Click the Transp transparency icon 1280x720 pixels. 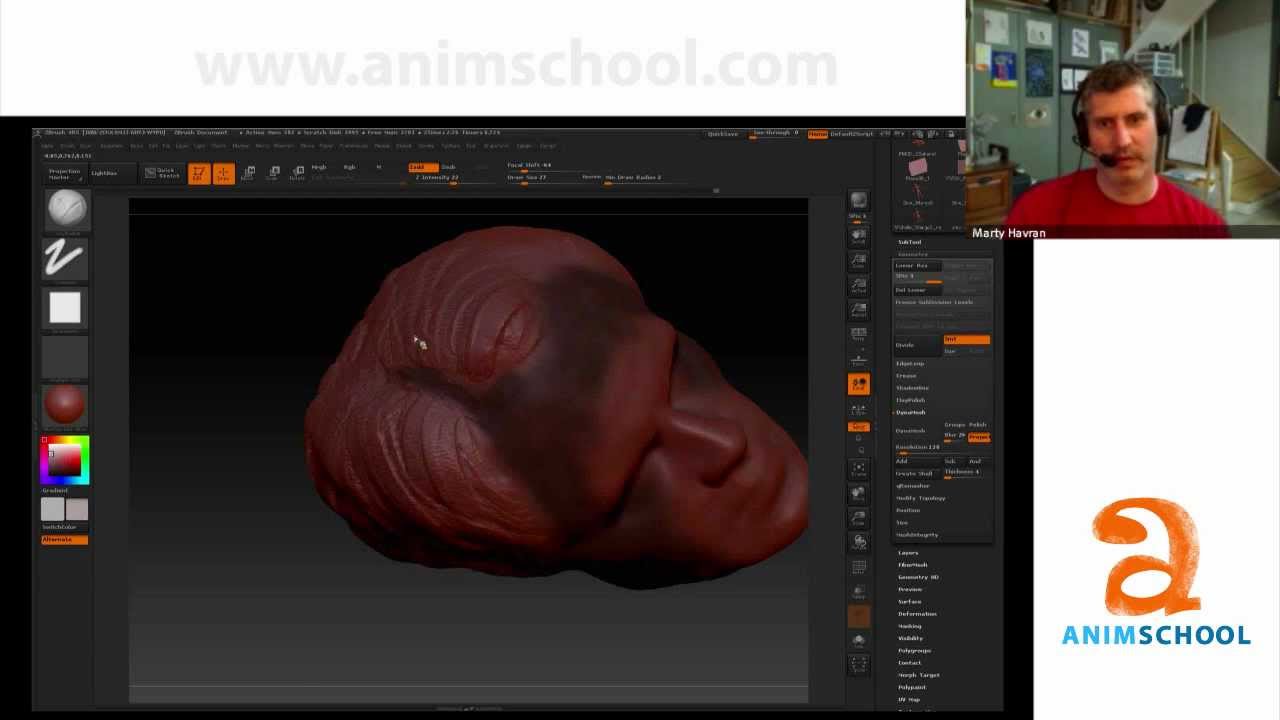pos(858,592)
